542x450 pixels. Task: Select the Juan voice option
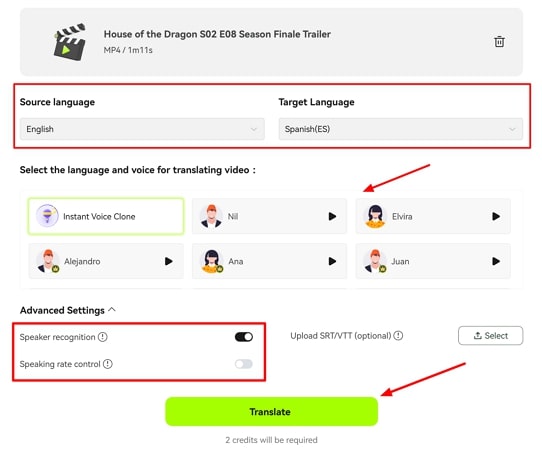pyautogui.click(x=433, y=261)
